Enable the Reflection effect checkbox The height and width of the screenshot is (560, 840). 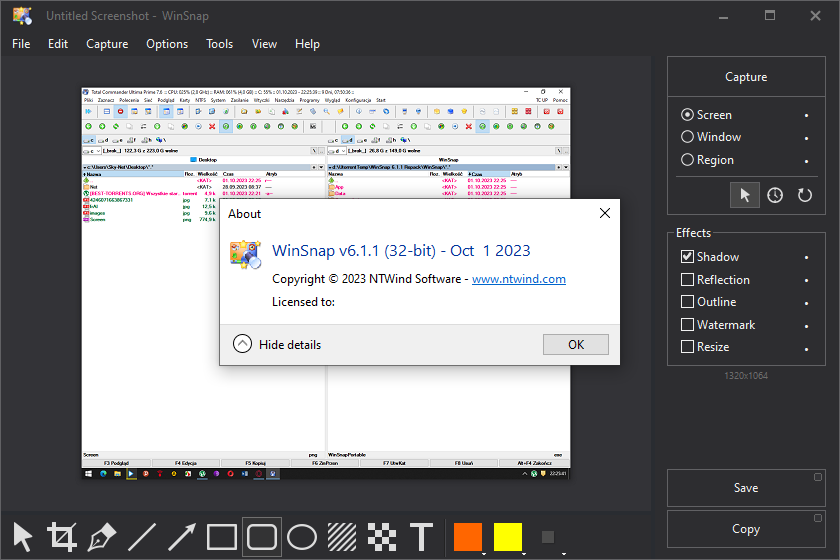pos(687,279)
